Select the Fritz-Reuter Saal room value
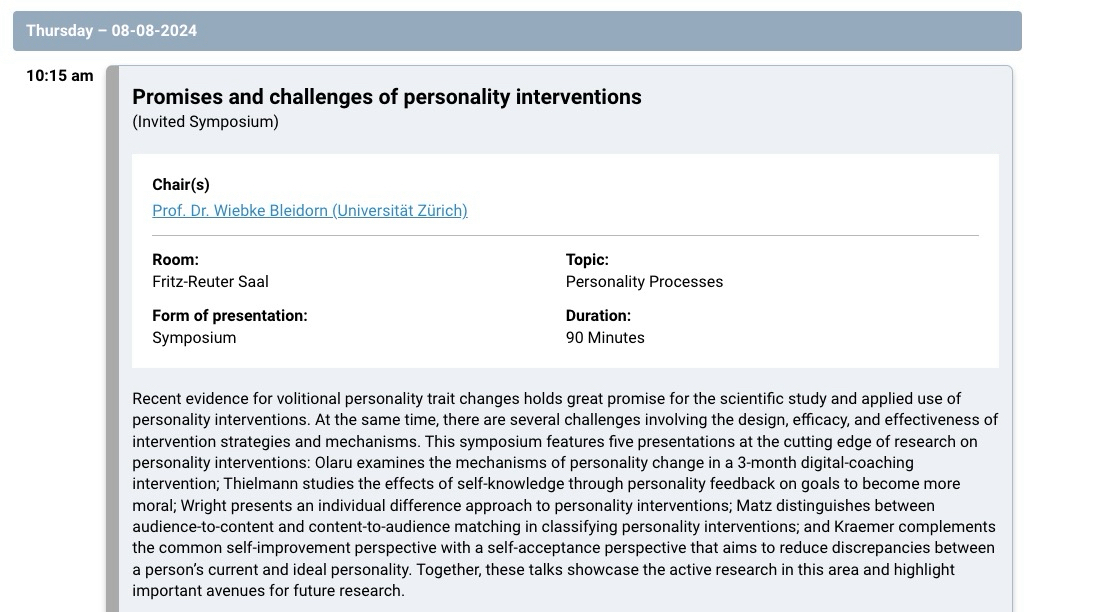The height and width of the screenshot is (612, 1116). click(210, 282)
